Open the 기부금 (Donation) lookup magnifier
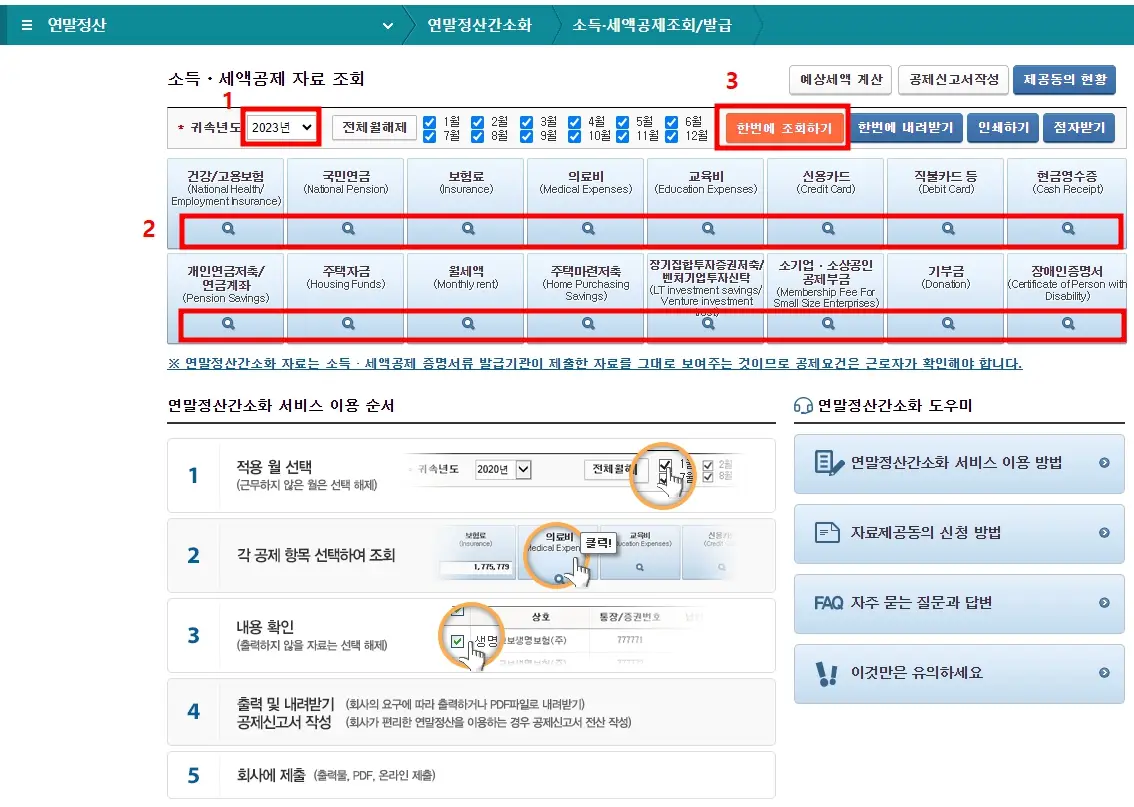1134x807 pixels. 945,323
